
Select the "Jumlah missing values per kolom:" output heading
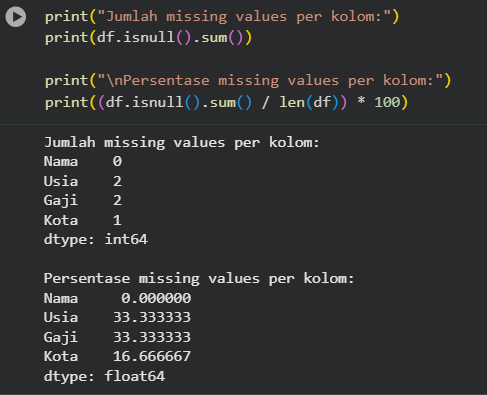click(x=182, y=143)
